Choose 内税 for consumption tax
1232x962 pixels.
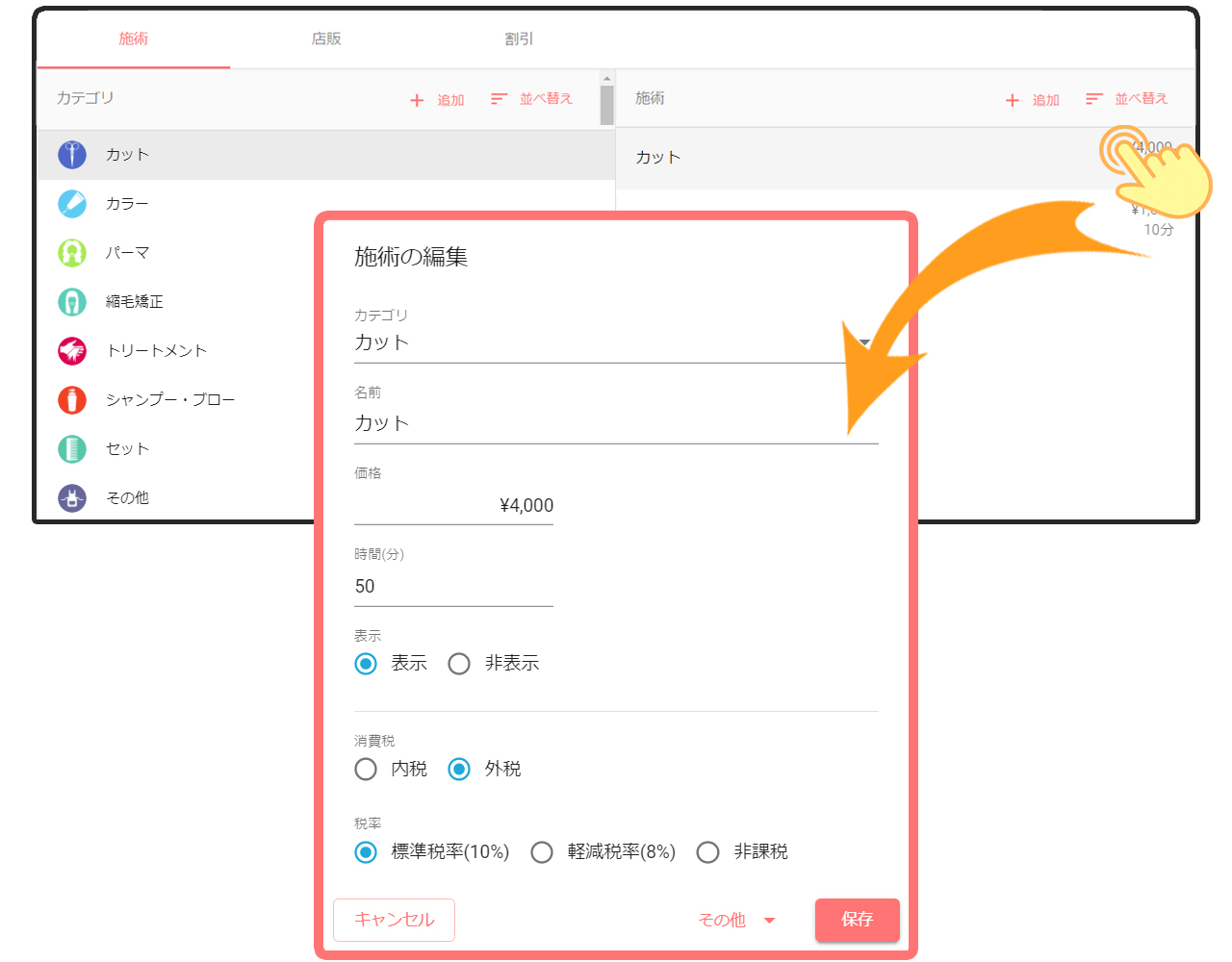coord(366,770)
